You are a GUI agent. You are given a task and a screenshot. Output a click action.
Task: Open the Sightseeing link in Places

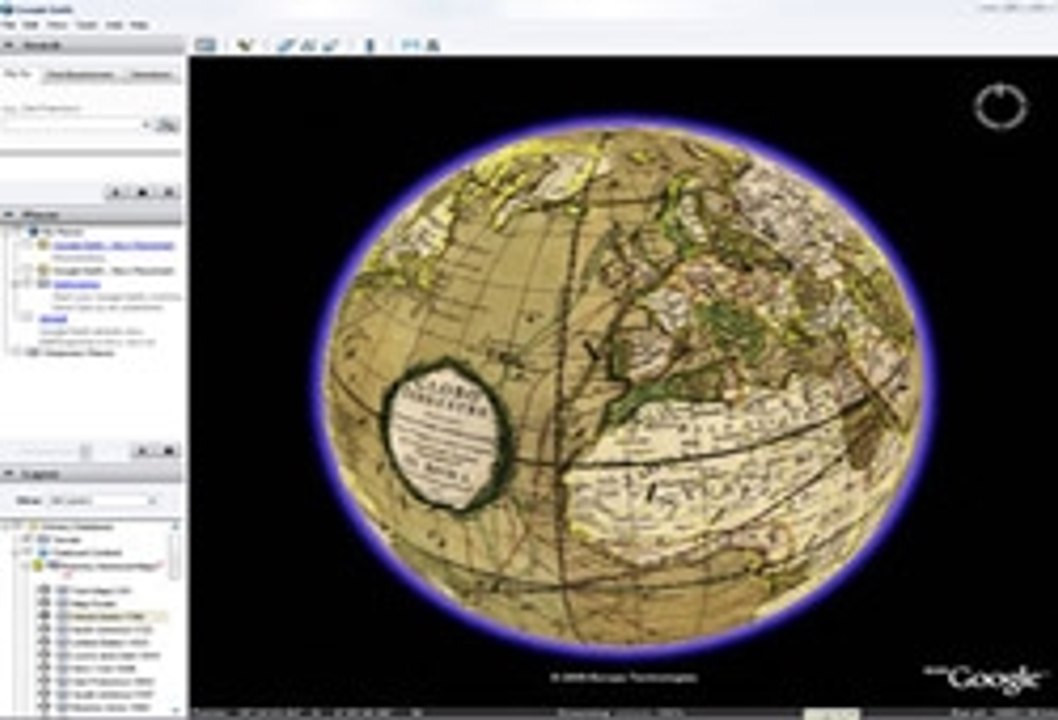pos(77,284)
